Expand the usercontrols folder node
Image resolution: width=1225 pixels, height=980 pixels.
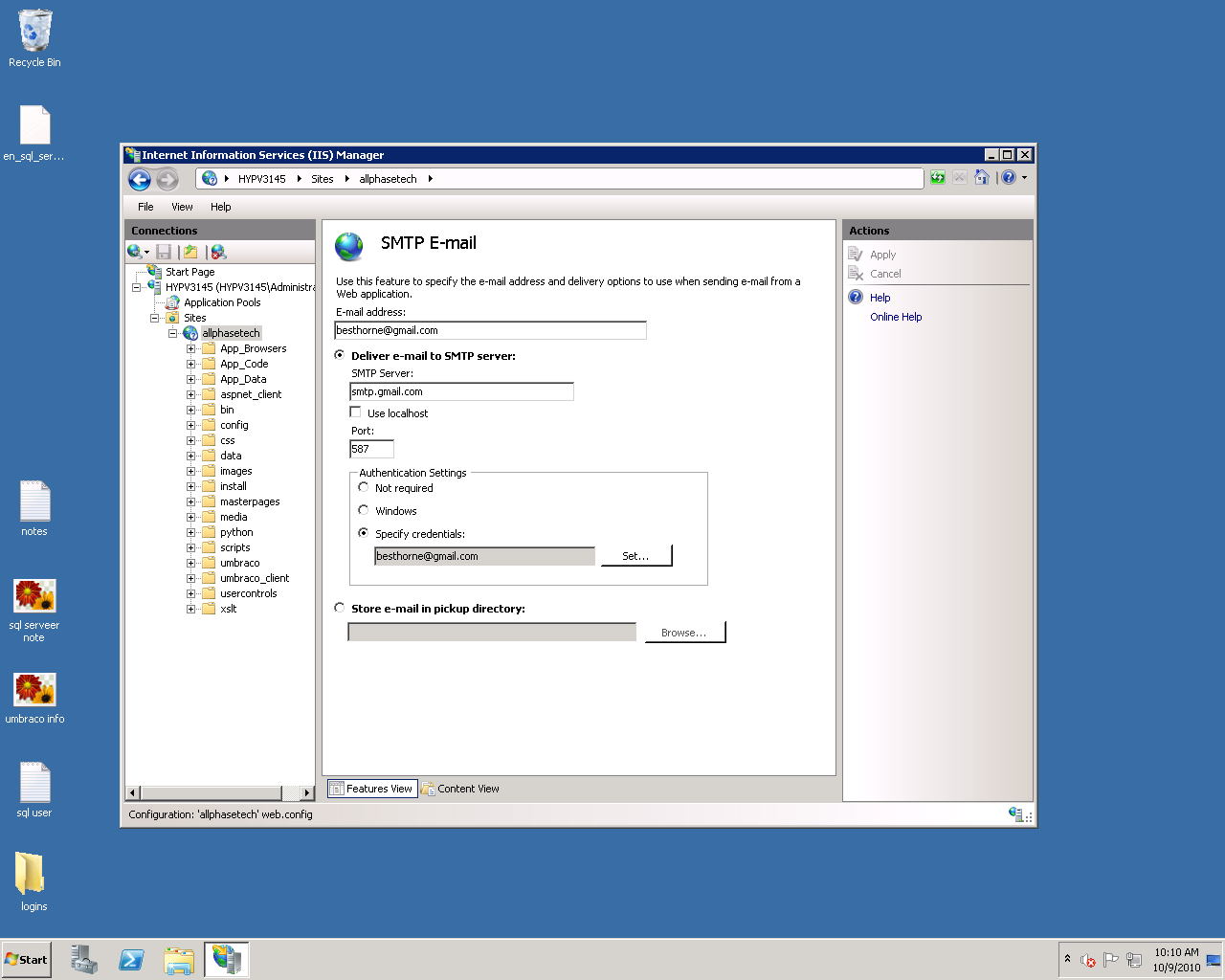190,593
